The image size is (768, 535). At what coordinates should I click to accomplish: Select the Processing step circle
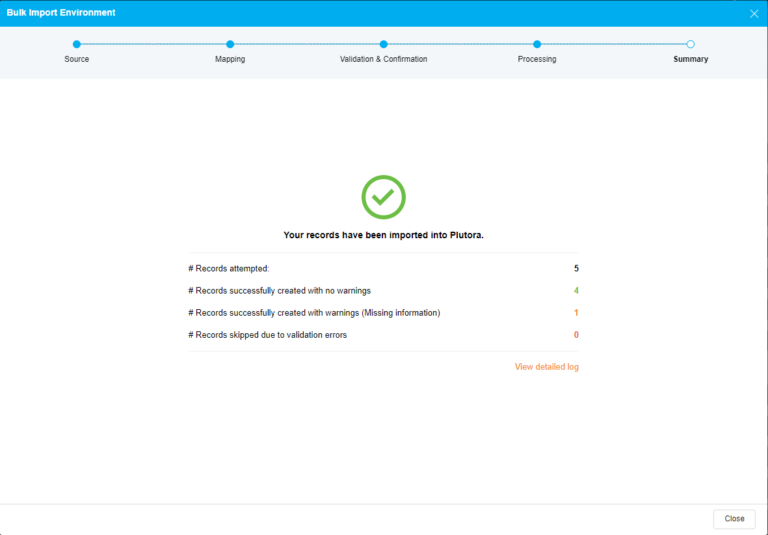point(537,44)
